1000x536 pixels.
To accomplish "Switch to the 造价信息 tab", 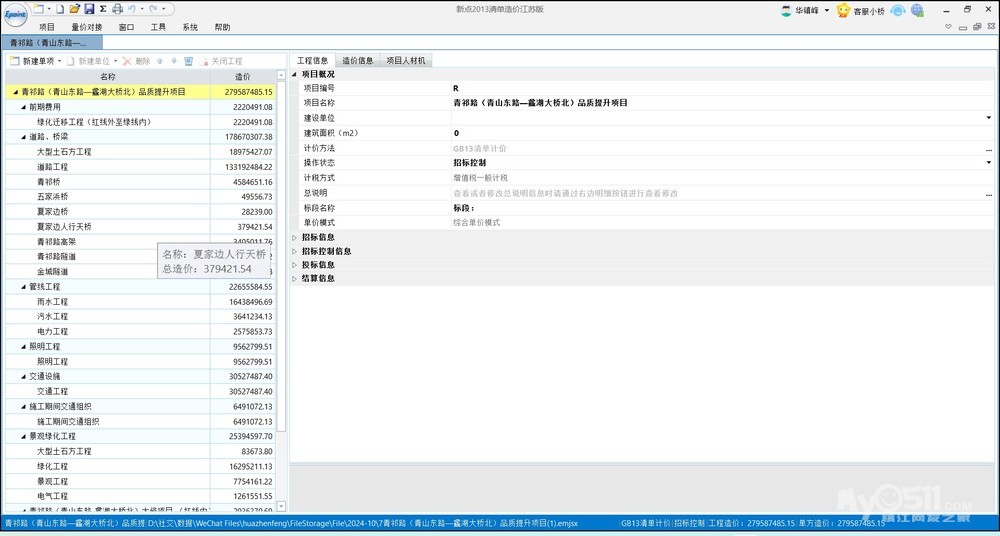I will (357, 61).
